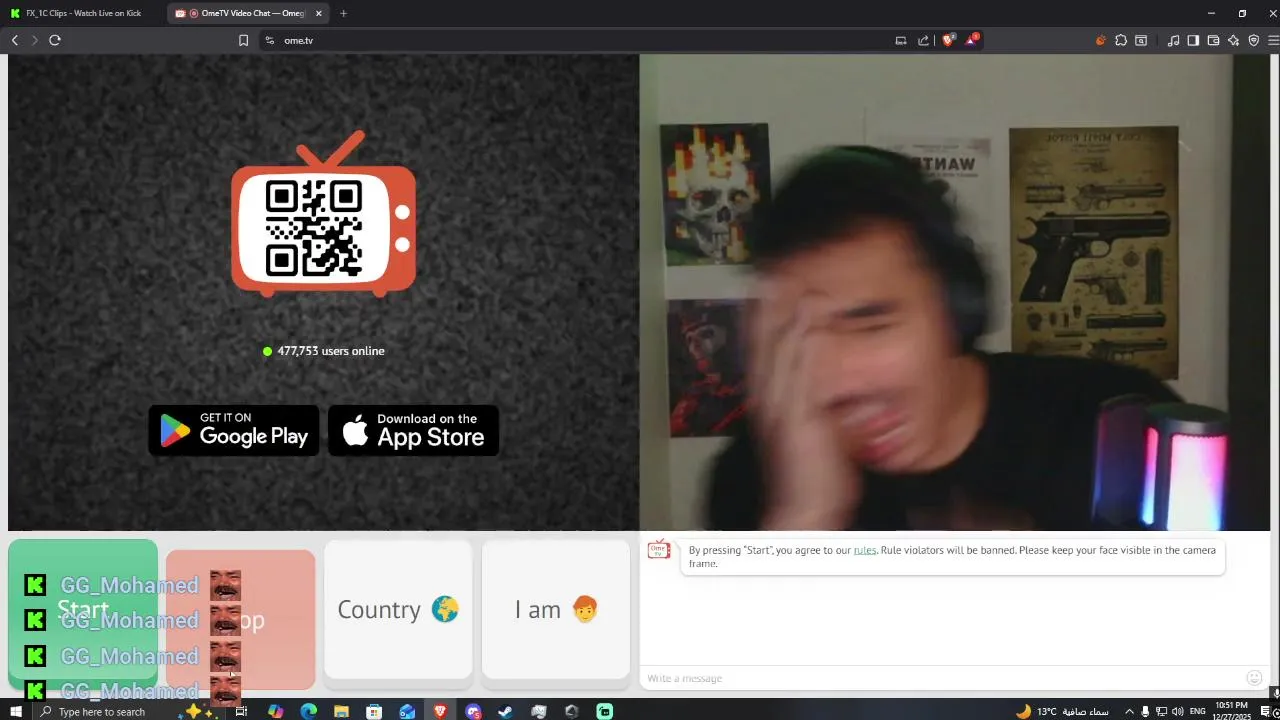Toggle the browser sidebar panel
1280x720 pixels.
(x=1193, y=40)
